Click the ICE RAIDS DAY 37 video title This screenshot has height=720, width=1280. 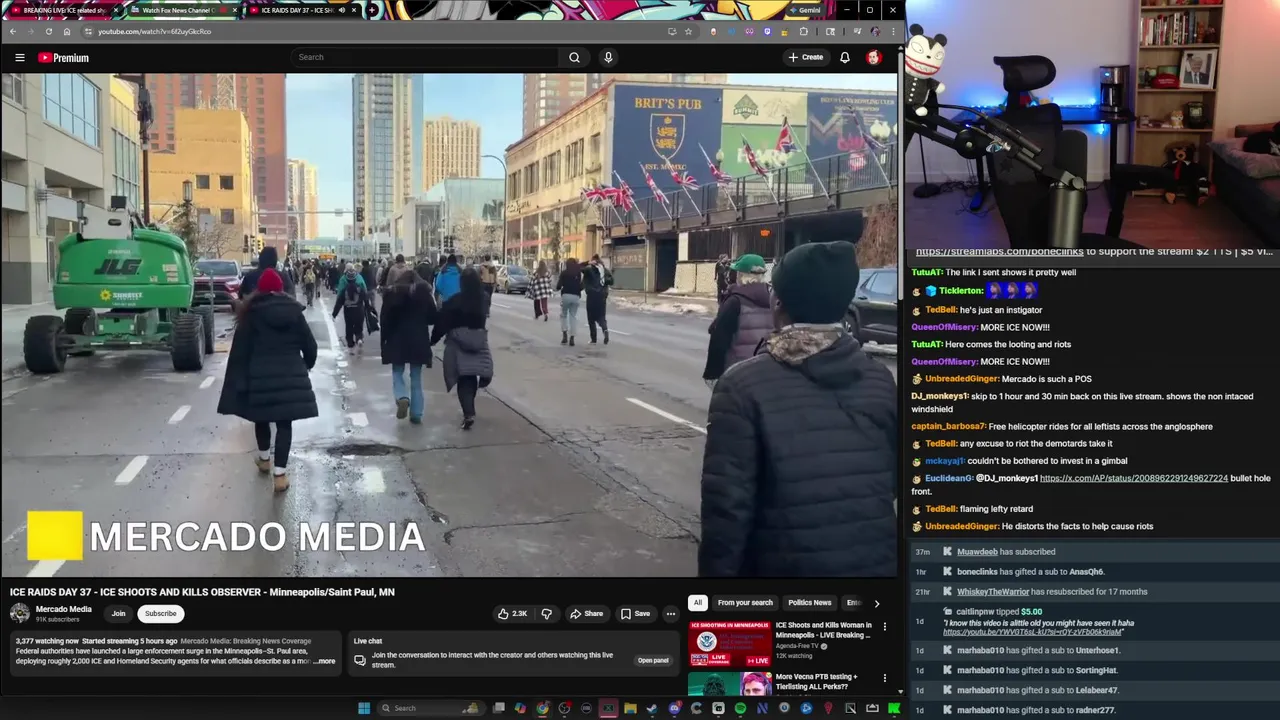(202, 592)
